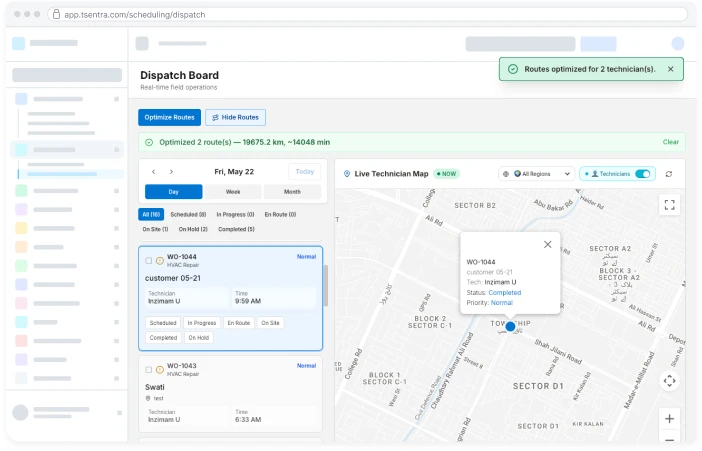
Task: Open the WO-1043 Swati work order card
Action: coord(231,394)
